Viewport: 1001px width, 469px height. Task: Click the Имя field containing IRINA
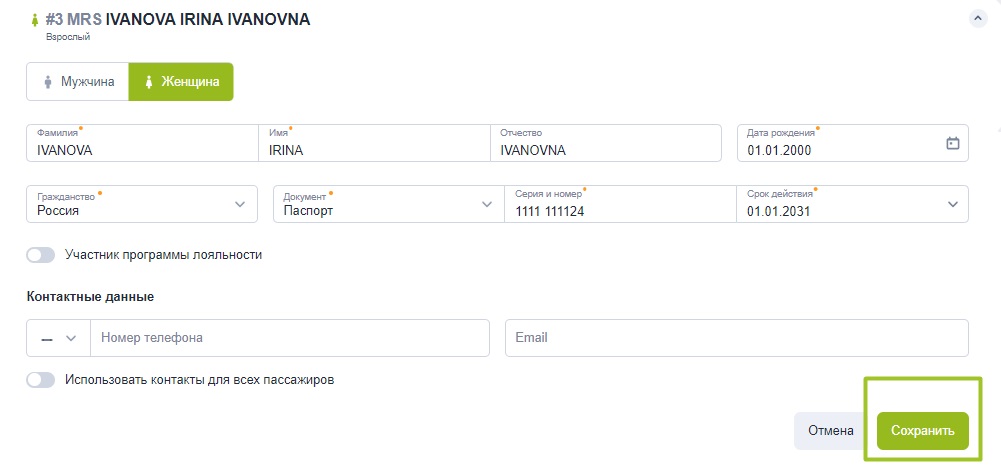coord(375,143)
